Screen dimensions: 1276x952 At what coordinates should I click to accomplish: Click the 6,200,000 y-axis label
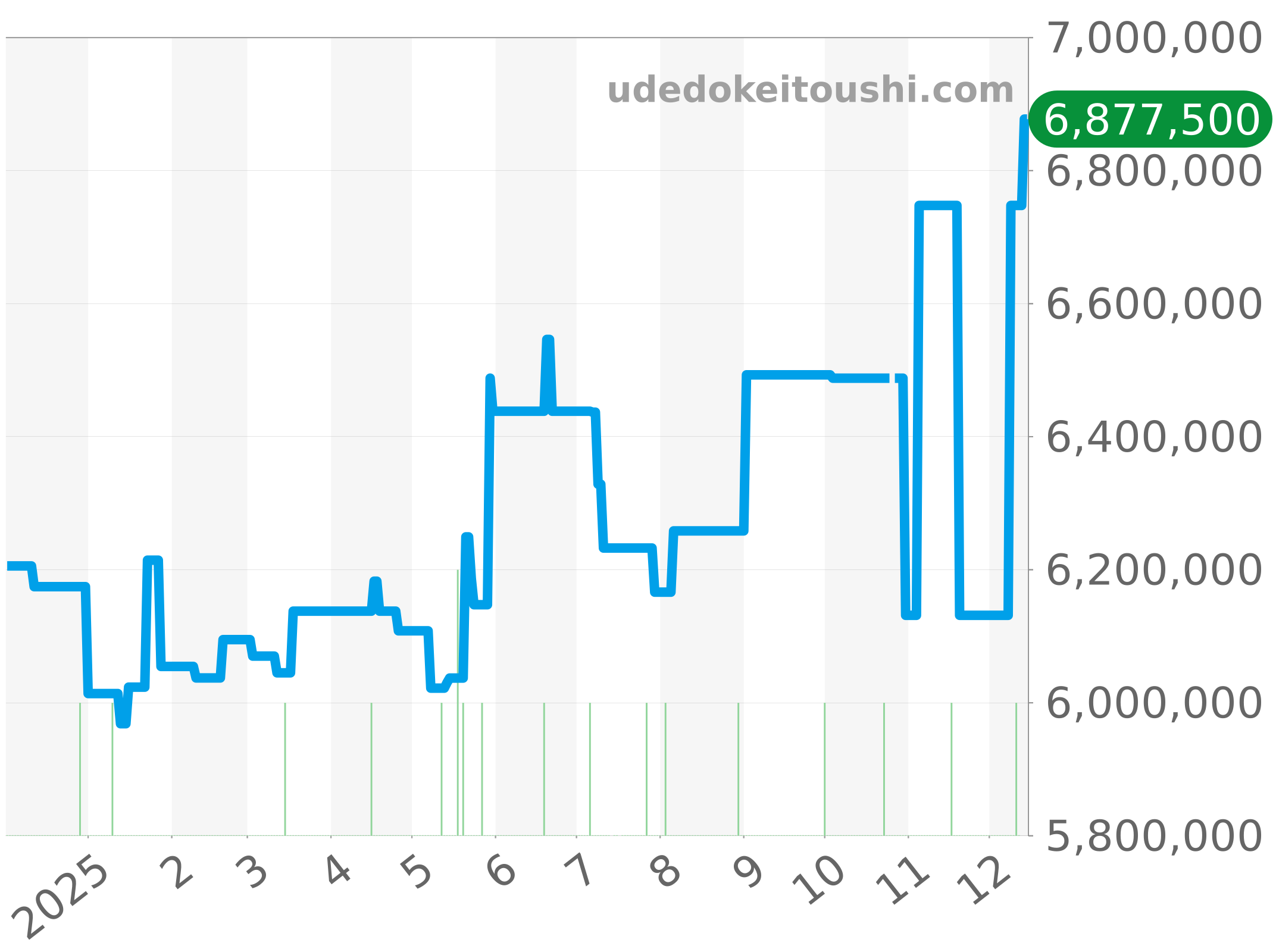click(x=1153, y=570)
